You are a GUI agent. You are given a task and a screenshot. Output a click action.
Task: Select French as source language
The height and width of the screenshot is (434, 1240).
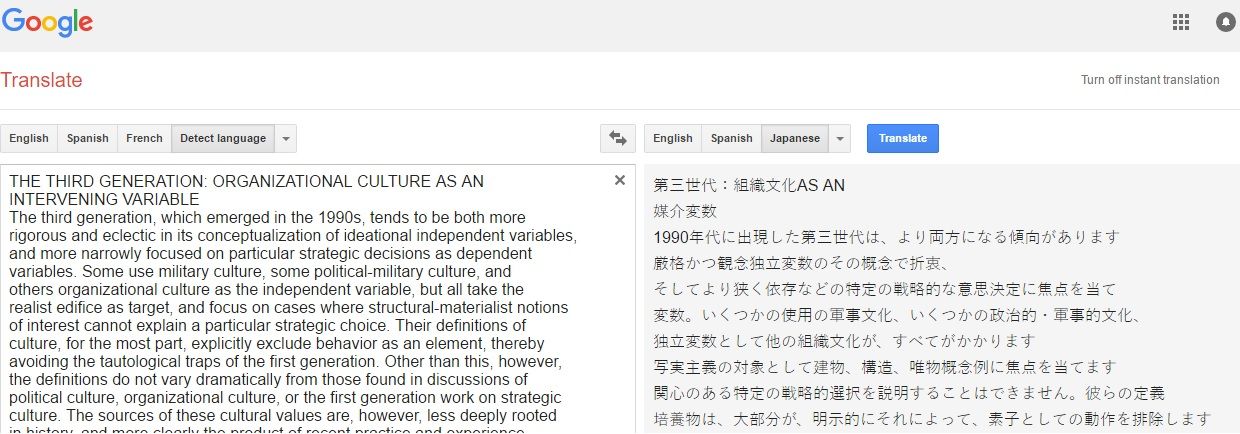tap(144, 138)
